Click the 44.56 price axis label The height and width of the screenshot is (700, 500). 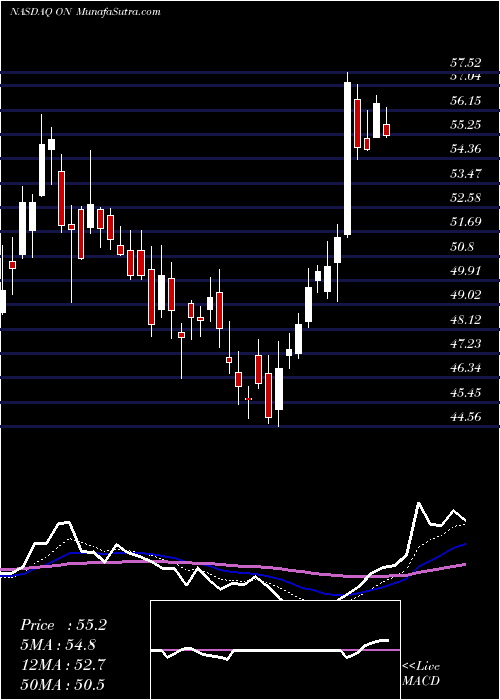[x=465, y=417]
